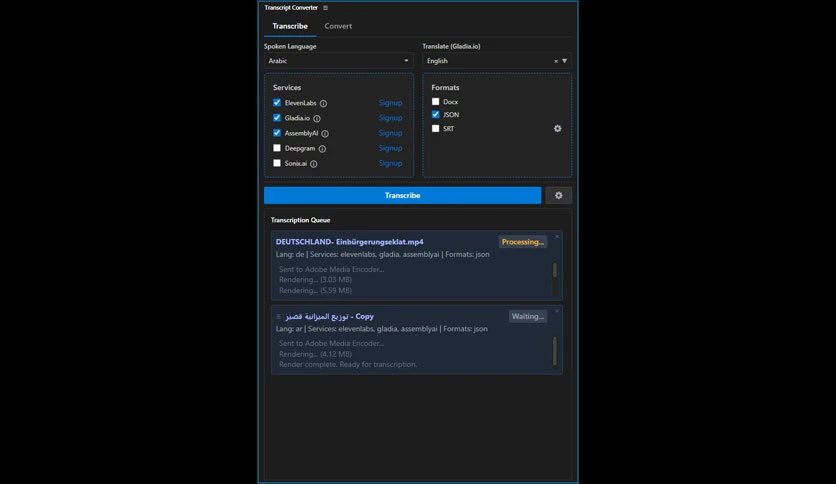Open the ElevenLabs Signup link
The width and height of the screenshot is (836, 484).
pyautogui.click(x=390, y=103)
